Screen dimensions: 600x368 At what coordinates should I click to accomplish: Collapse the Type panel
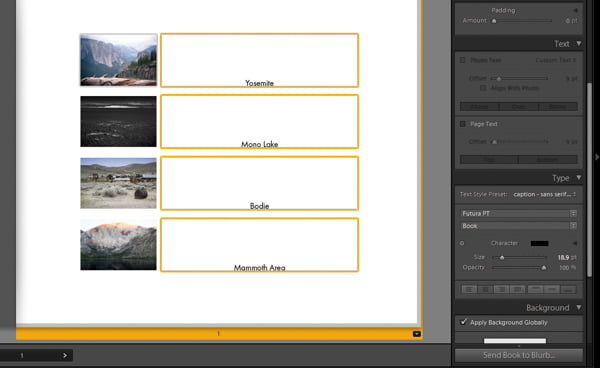(x=579, y=177)
